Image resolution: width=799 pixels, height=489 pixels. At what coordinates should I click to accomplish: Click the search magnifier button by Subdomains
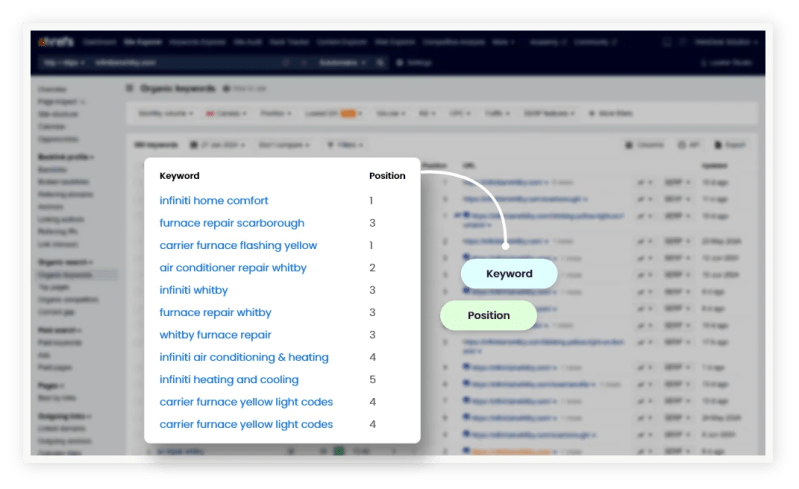point(380,63)
